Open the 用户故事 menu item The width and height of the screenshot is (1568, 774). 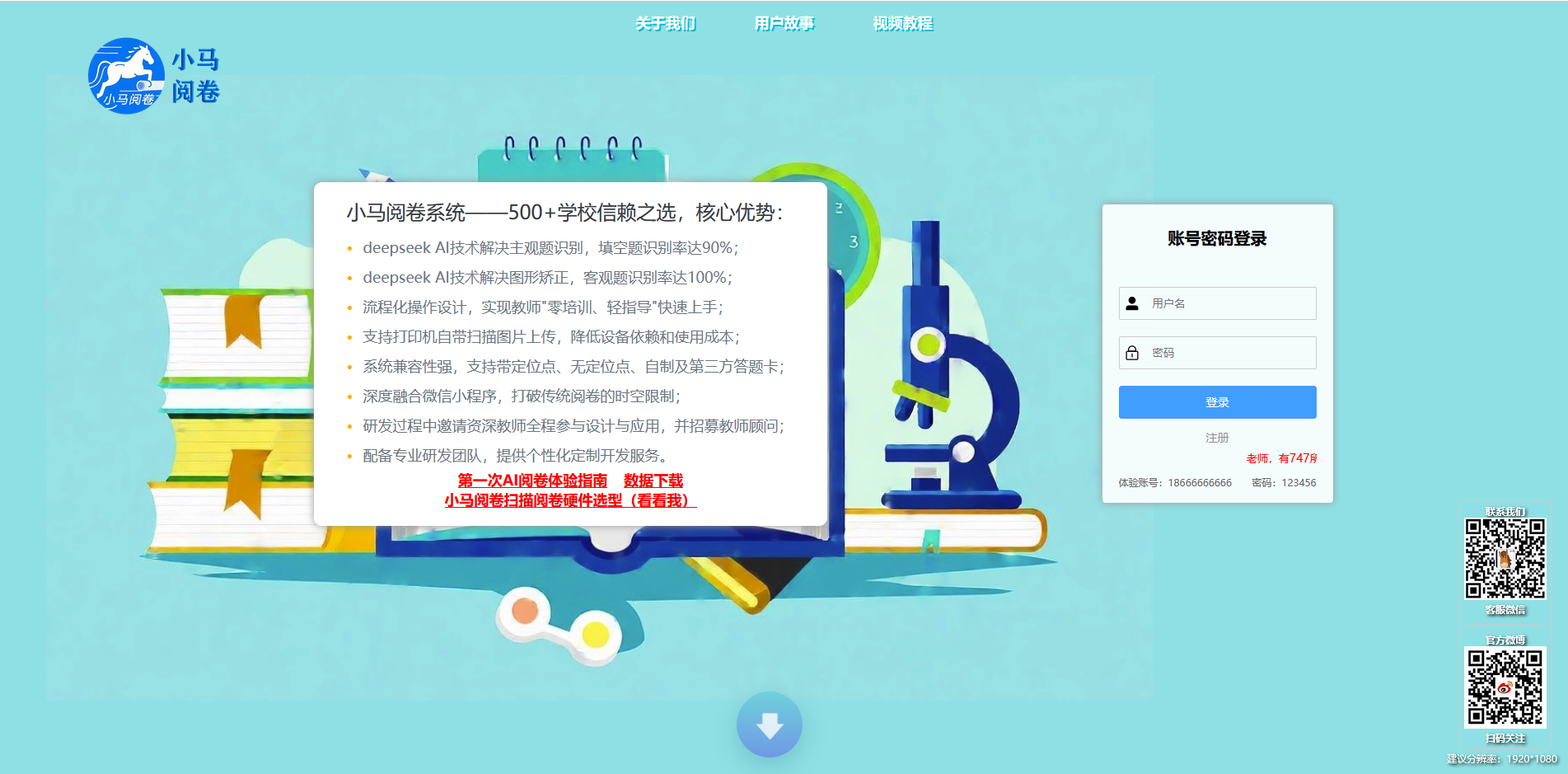784,24
